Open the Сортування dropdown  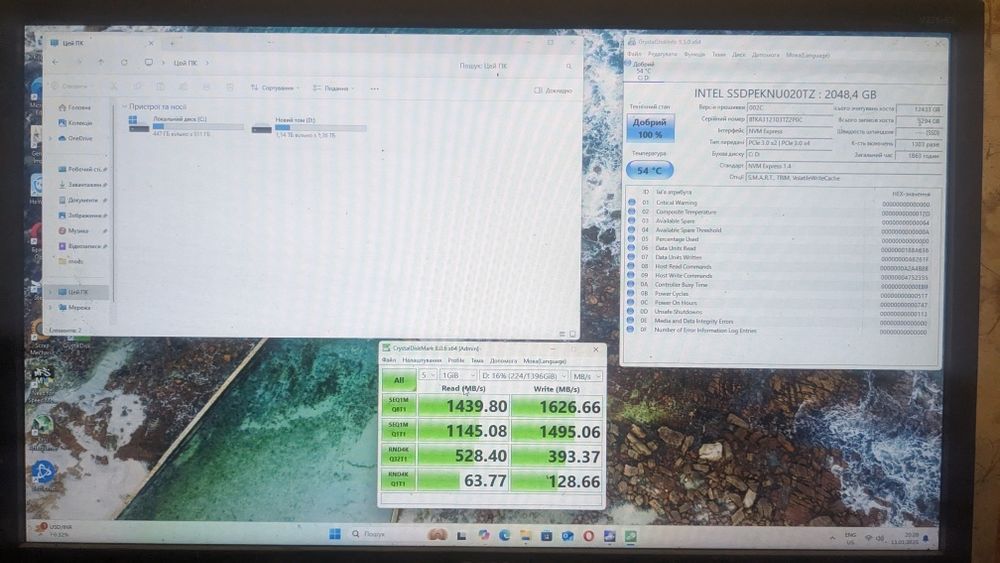click(x=274, y=88)
